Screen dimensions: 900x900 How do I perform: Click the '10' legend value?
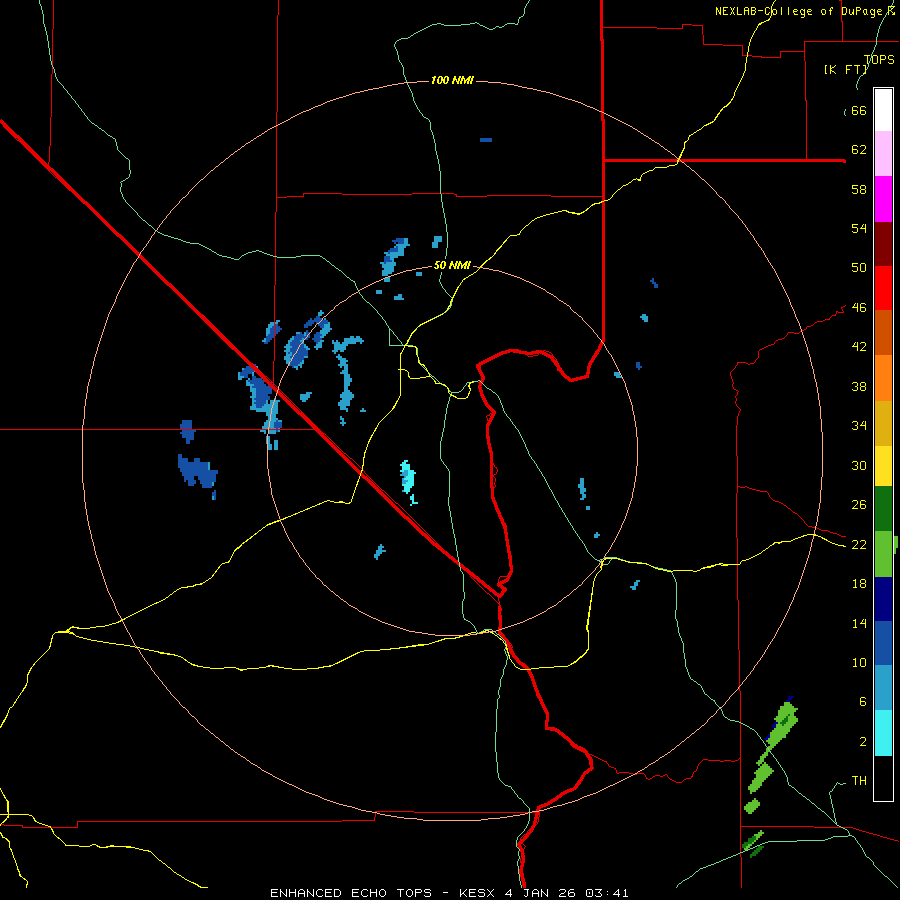[x=859, y=662]
